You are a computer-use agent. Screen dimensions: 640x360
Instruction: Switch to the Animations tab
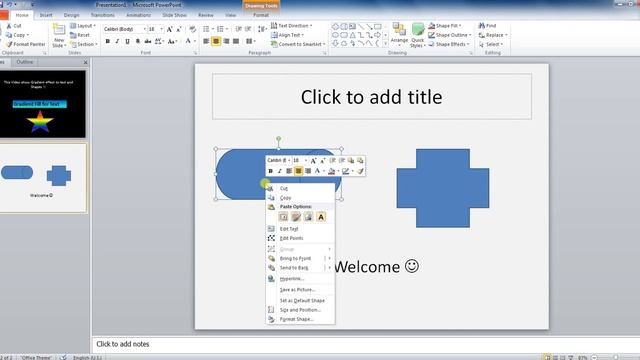coord(138,15)
